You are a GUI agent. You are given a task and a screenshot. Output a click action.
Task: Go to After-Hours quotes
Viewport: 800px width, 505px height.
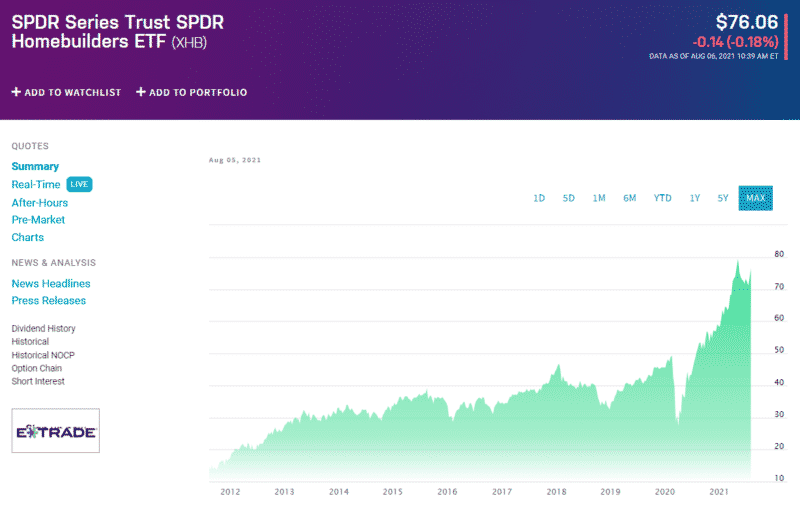[40, 203]
